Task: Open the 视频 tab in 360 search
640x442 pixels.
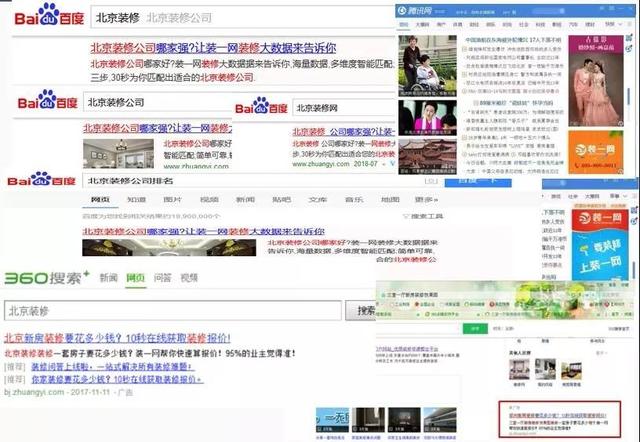Action: (189, 278)
